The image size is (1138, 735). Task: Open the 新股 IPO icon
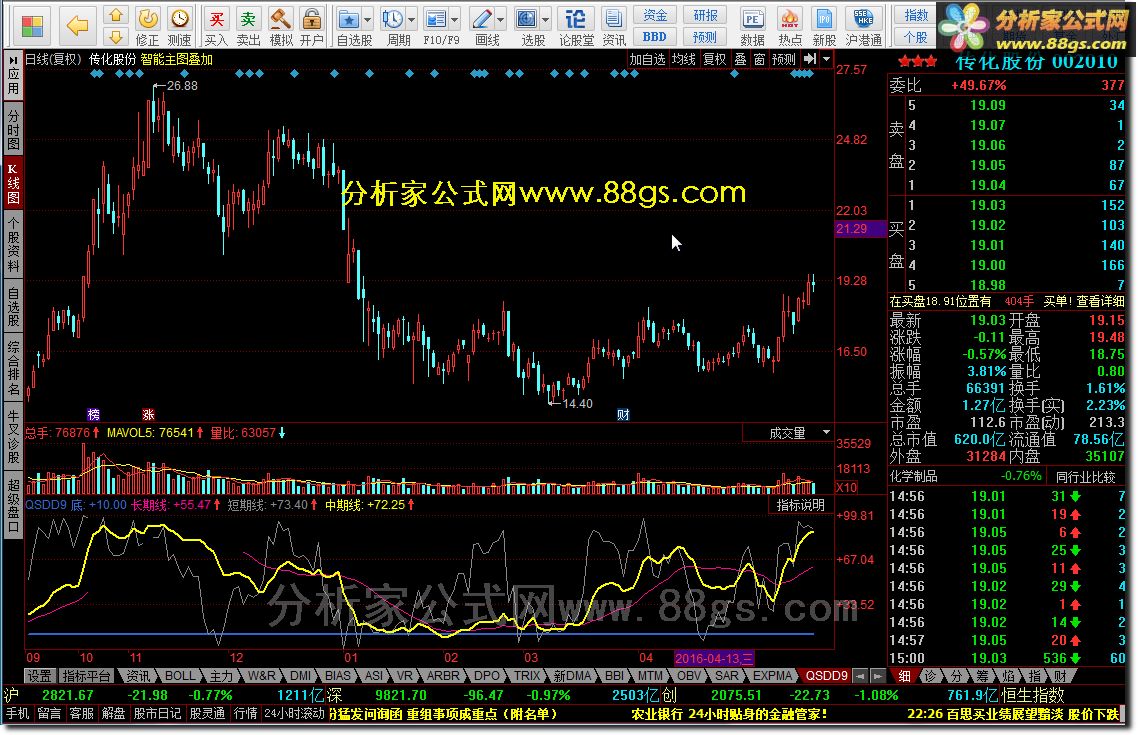pos(824,26)
